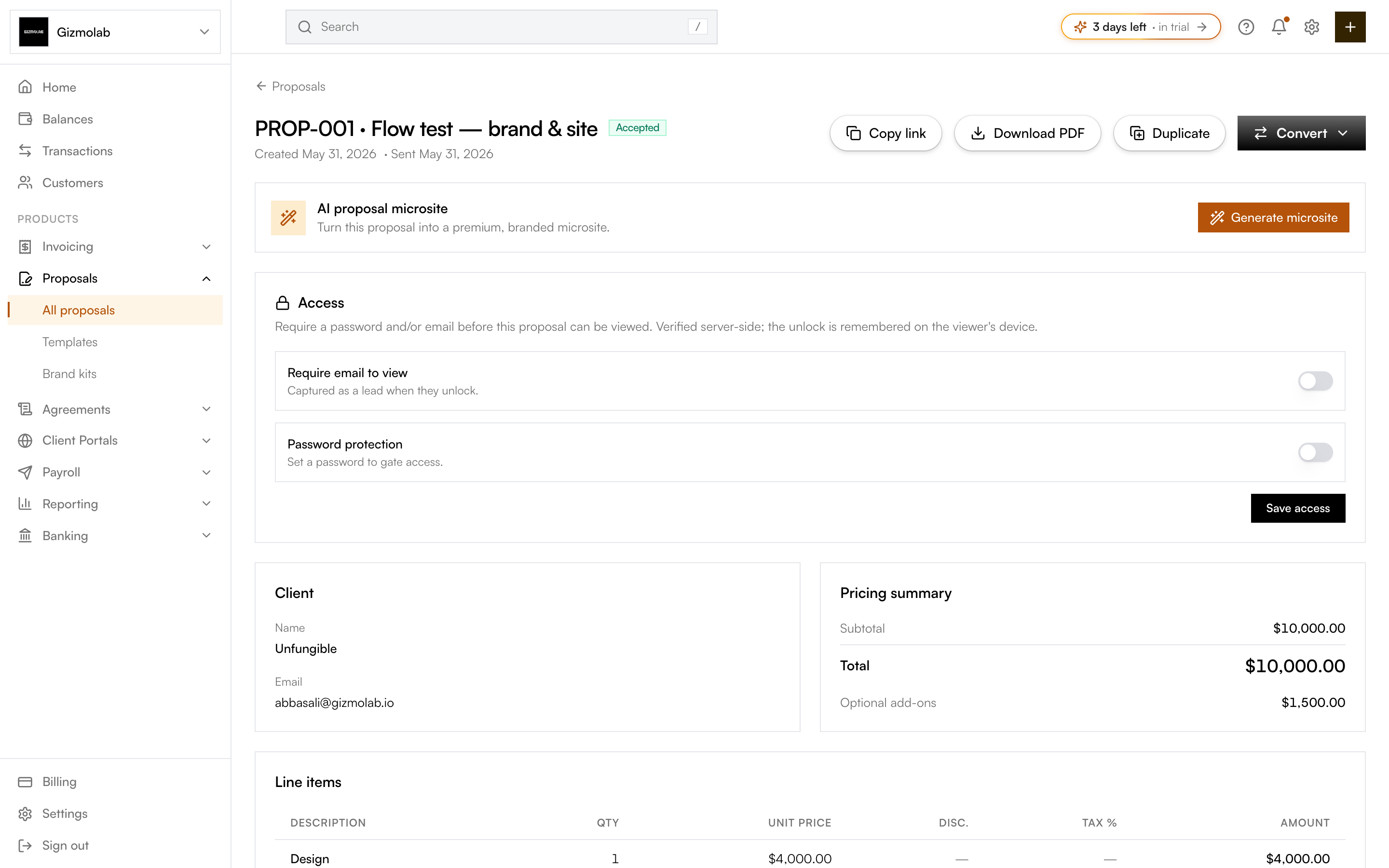Viewport: 1389px width, 868px height.
Task: Click the Access lock icon
Action: (283, 302)
